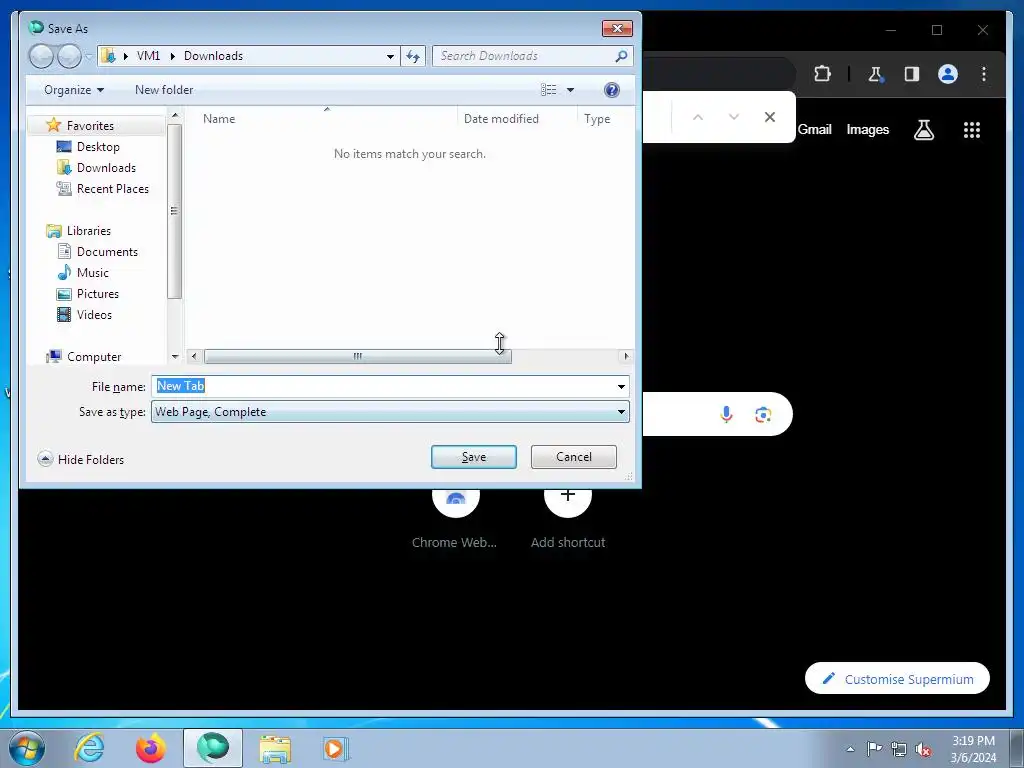Click the network tray icon

(x=899, y=749)
